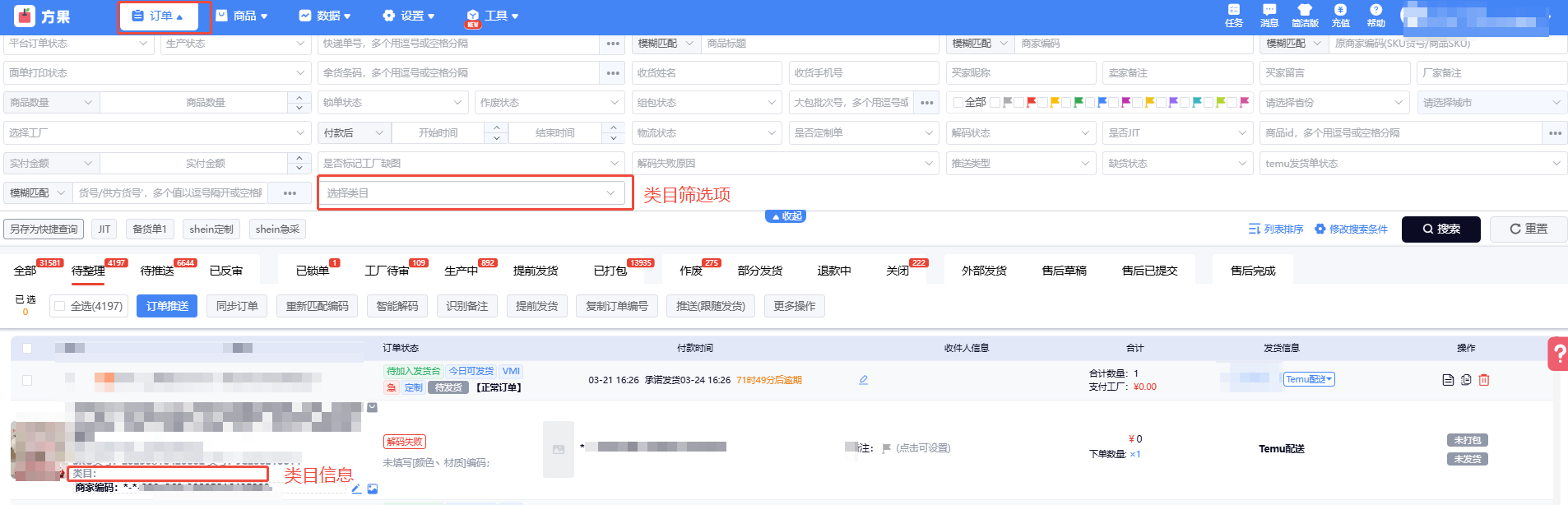1568x505 pixels.
Task: Switch to the 待推送 tab
Action: pyautogui.click(x=156, y=271)
